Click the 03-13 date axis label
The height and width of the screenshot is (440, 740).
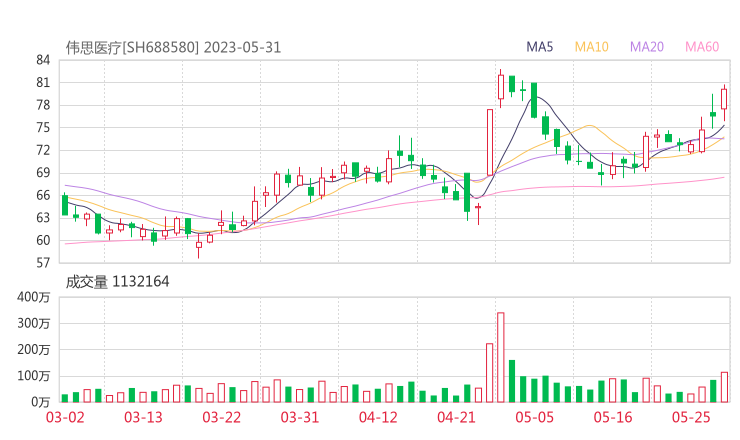click(143, 417)
